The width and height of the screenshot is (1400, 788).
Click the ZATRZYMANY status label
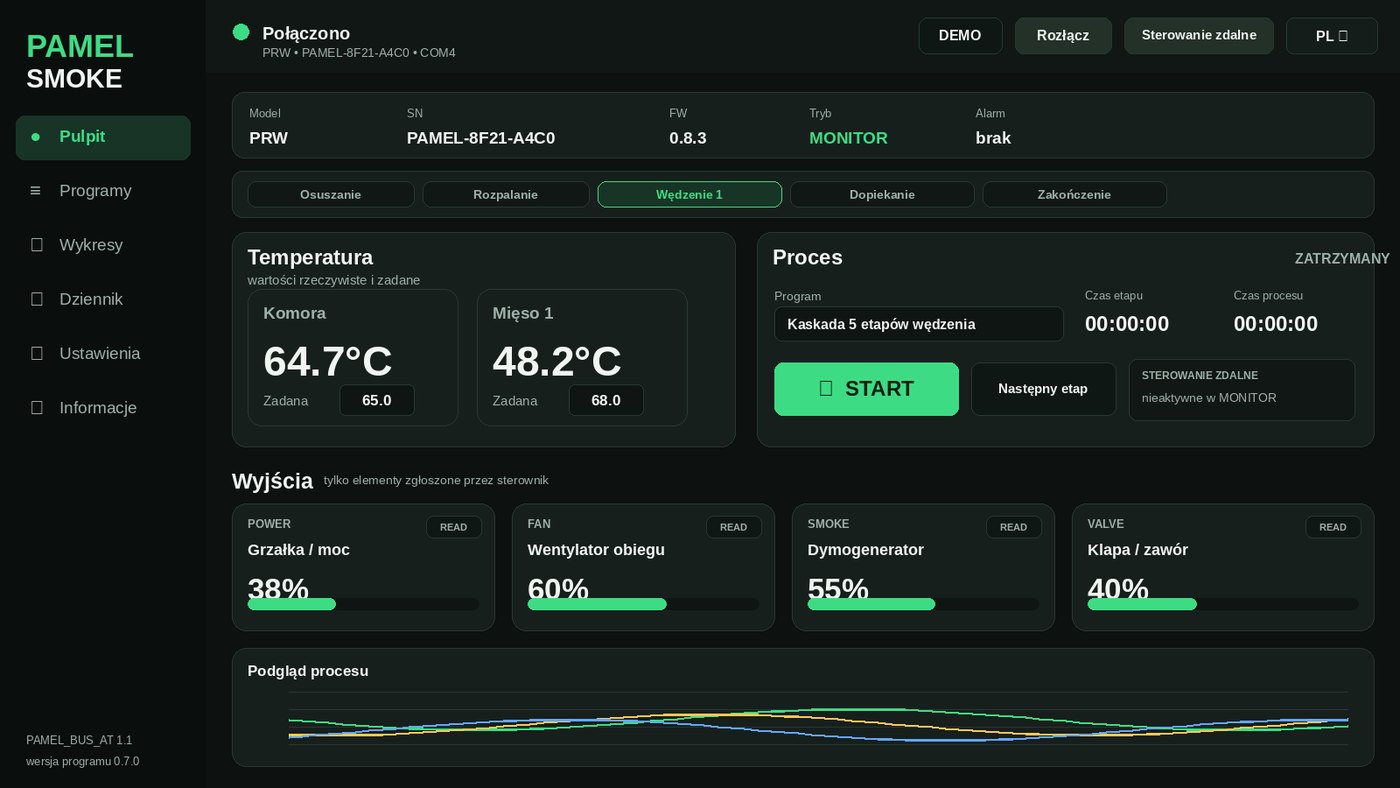pos(1342,258)
